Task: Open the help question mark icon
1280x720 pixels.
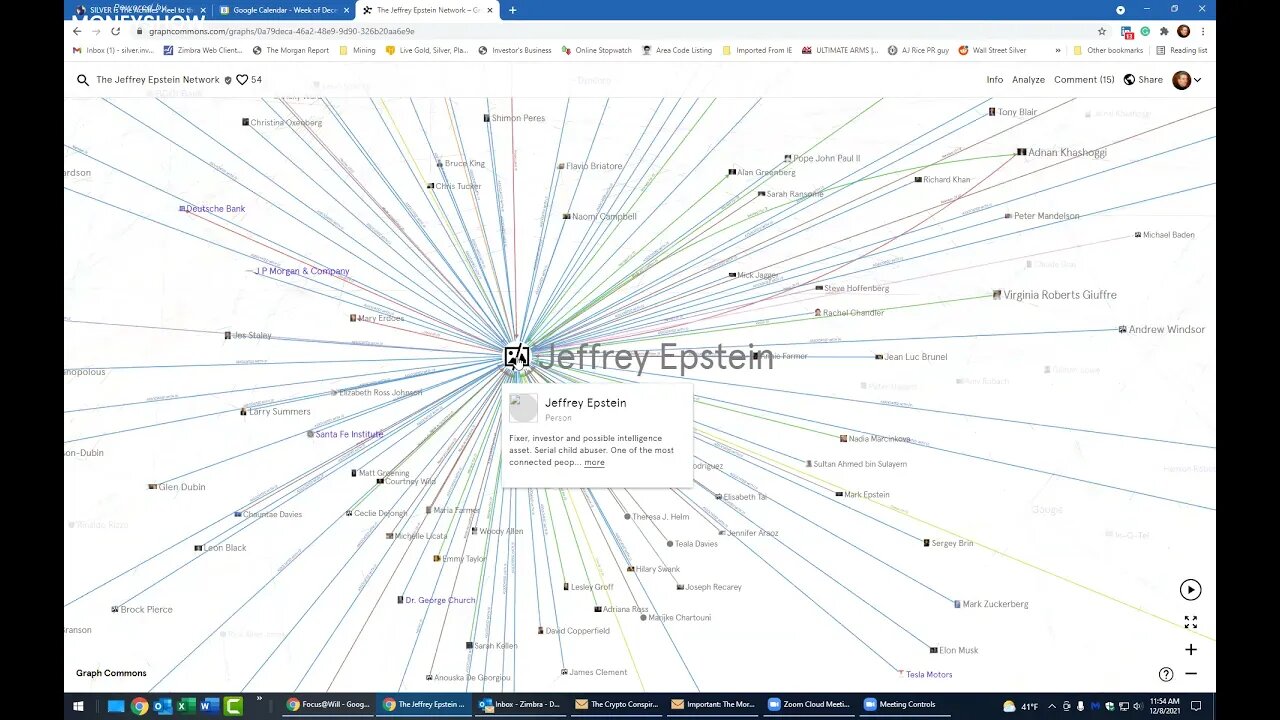Action: pyautogui.click(x=1166, y=674)
